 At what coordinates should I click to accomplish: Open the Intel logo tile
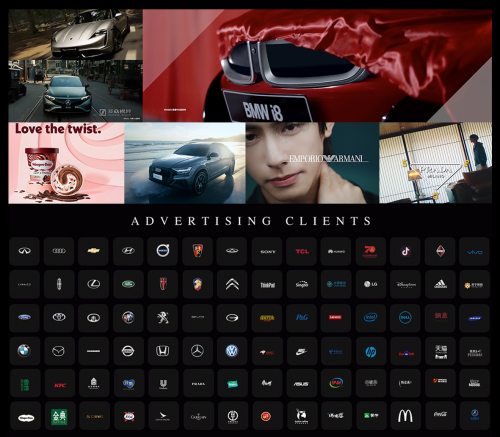[370, 317]
